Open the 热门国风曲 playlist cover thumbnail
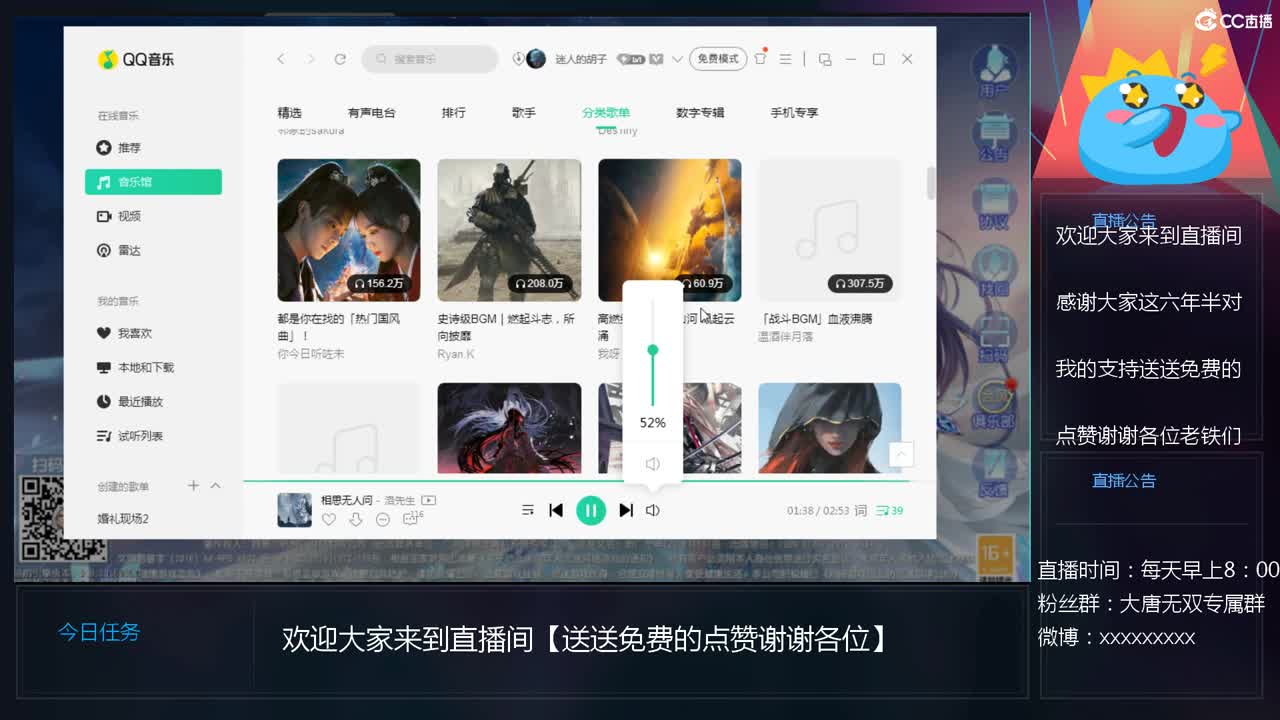 tap(349, 230)
